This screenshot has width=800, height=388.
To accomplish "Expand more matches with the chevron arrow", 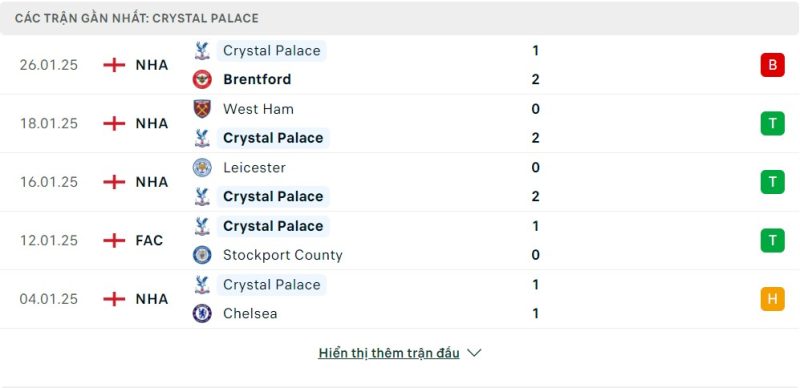I will [474, 353].
